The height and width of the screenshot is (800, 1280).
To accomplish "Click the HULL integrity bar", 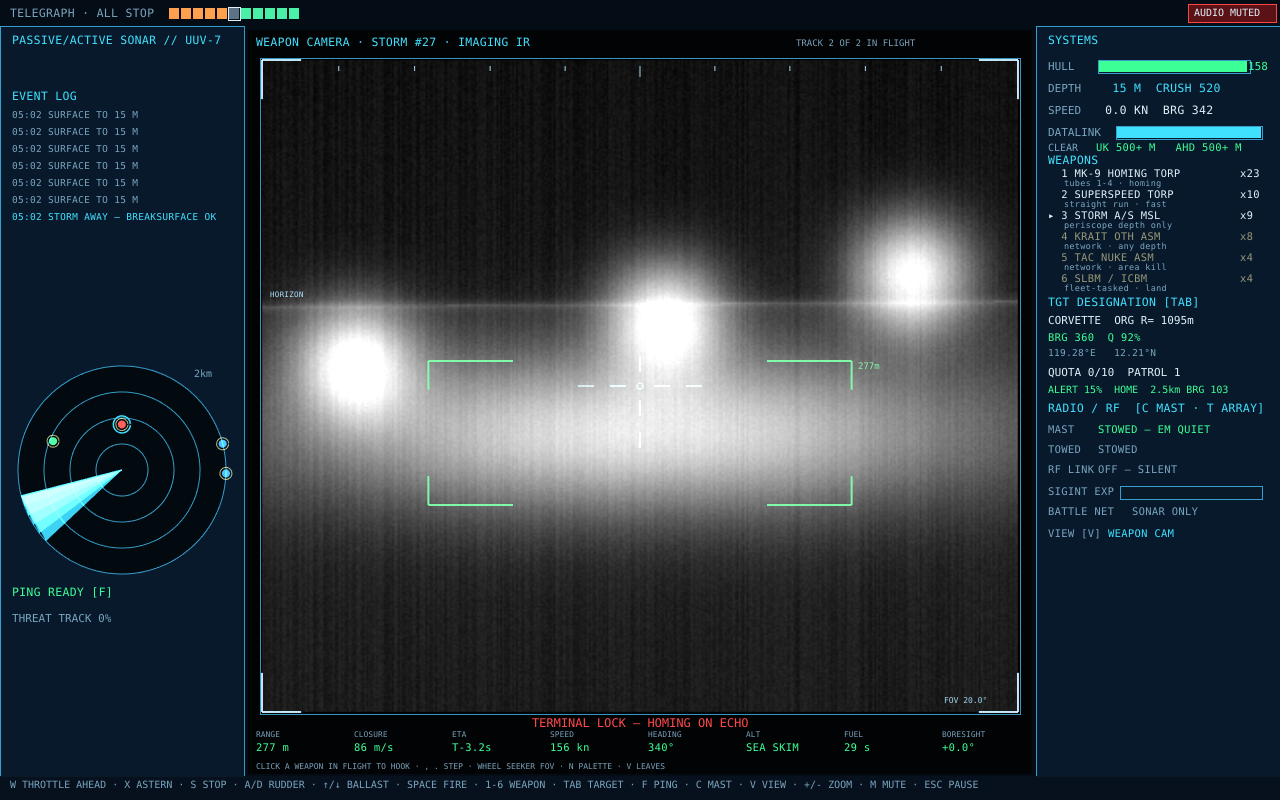I will [1174, 67].
